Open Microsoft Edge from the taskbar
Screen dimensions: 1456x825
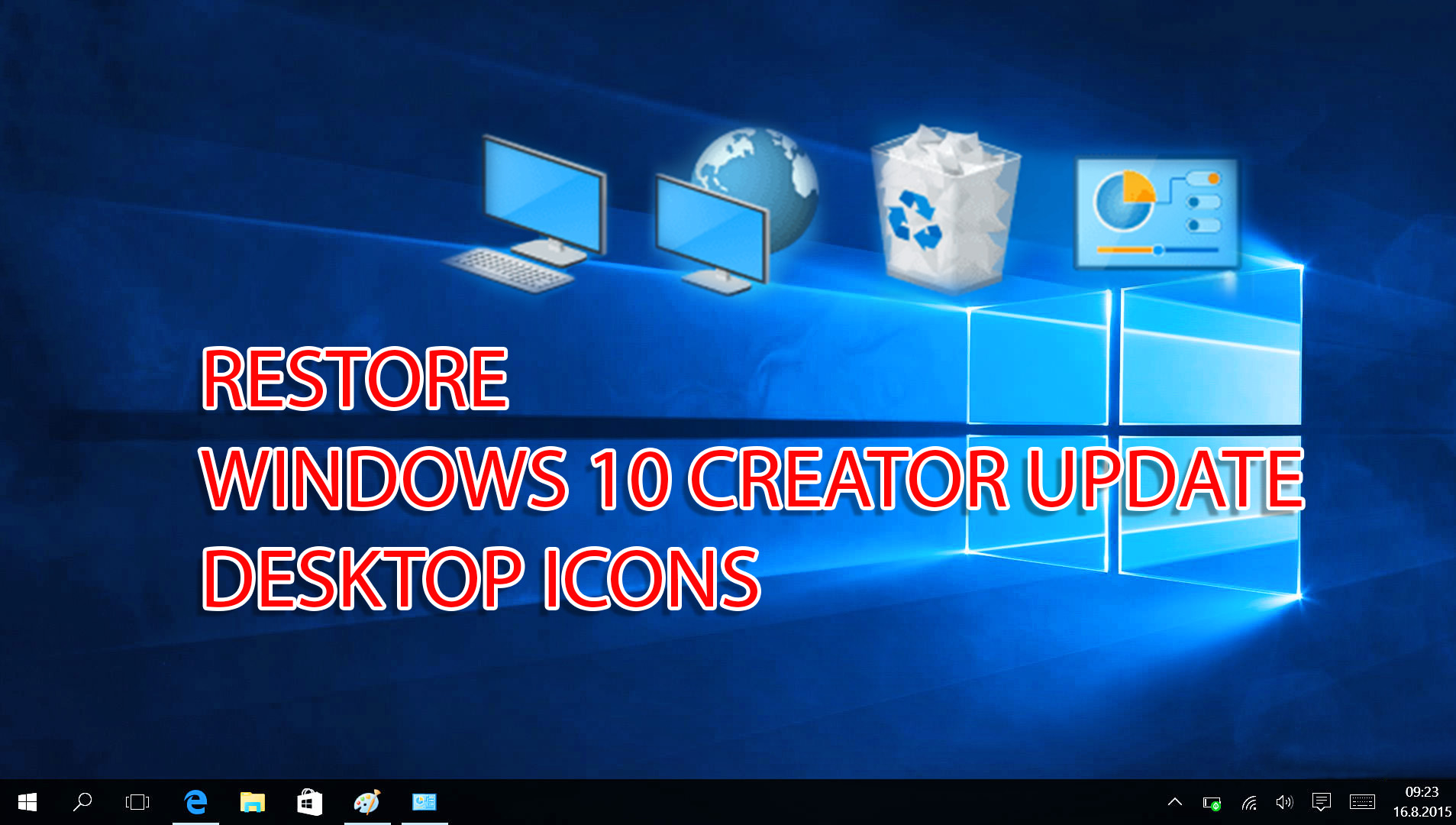coord(195,803)
